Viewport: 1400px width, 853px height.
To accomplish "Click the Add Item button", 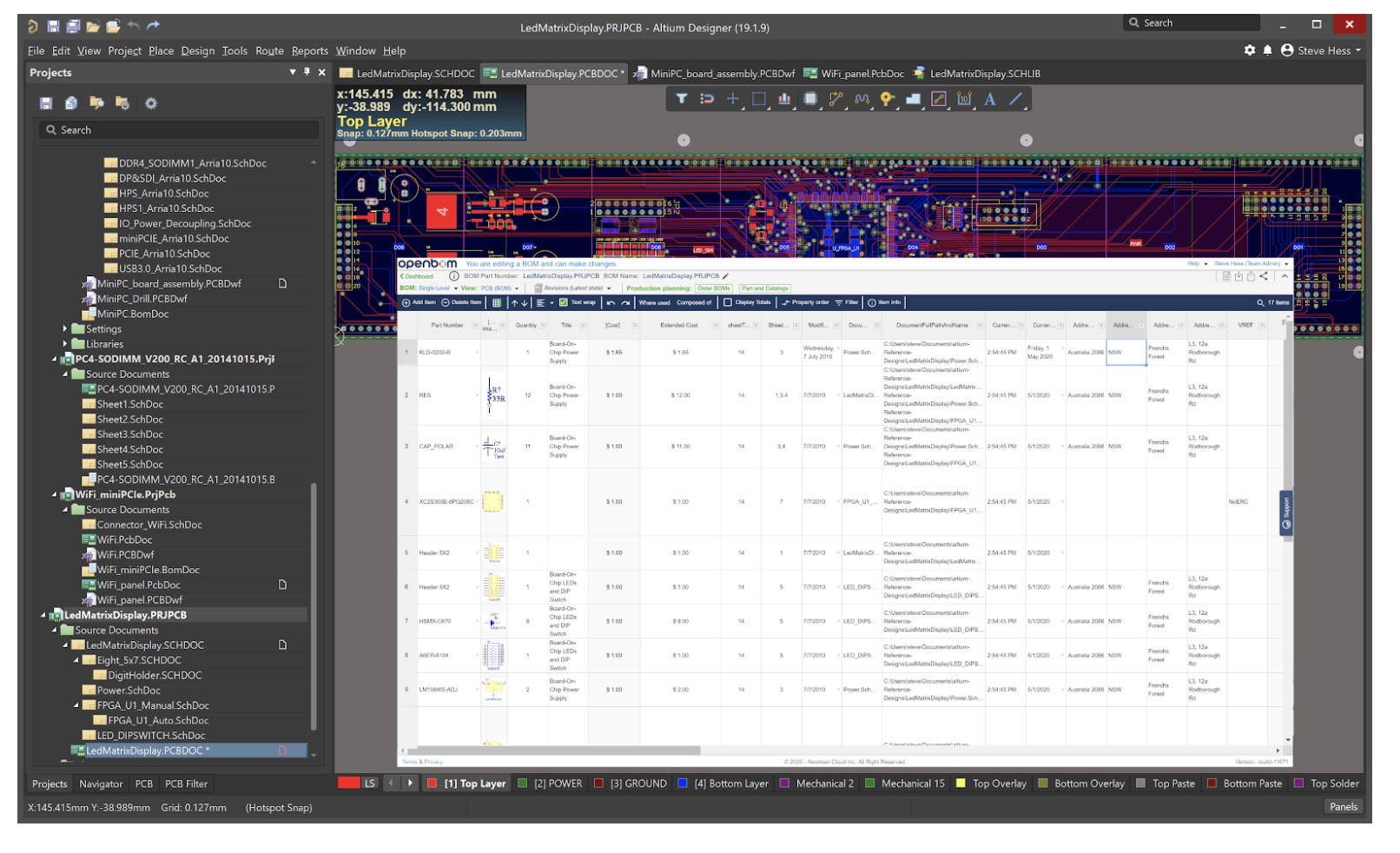I will coord(419,303).
